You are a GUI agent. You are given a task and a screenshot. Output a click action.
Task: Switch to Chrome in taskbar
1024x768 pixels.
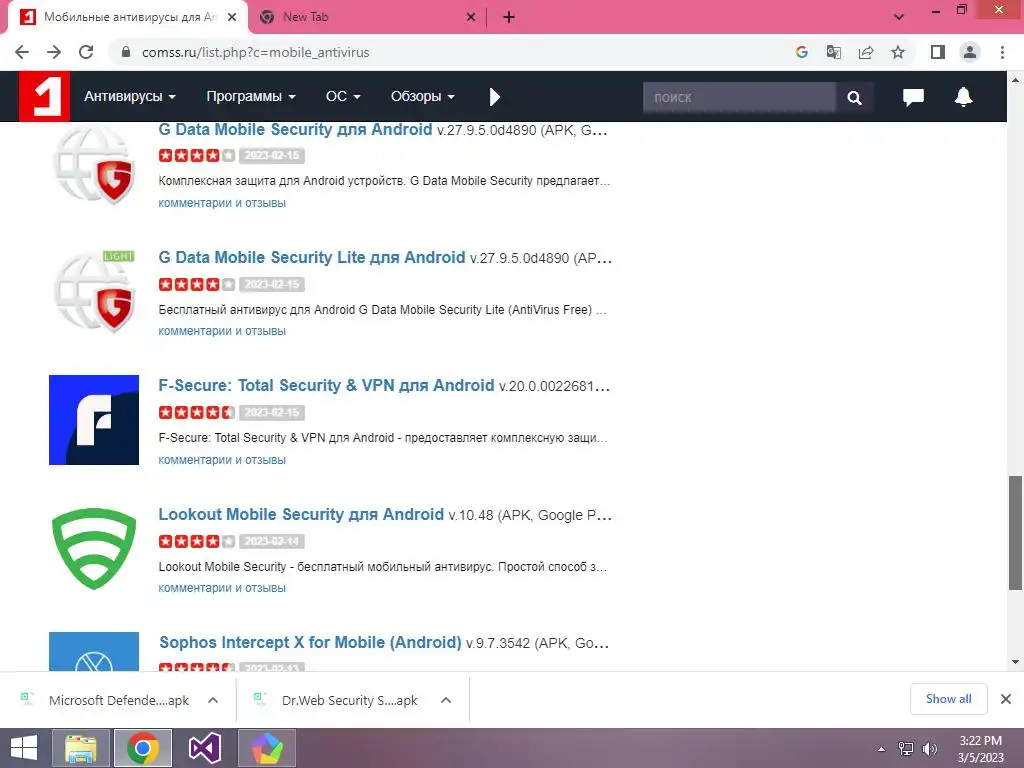point(143,748)
